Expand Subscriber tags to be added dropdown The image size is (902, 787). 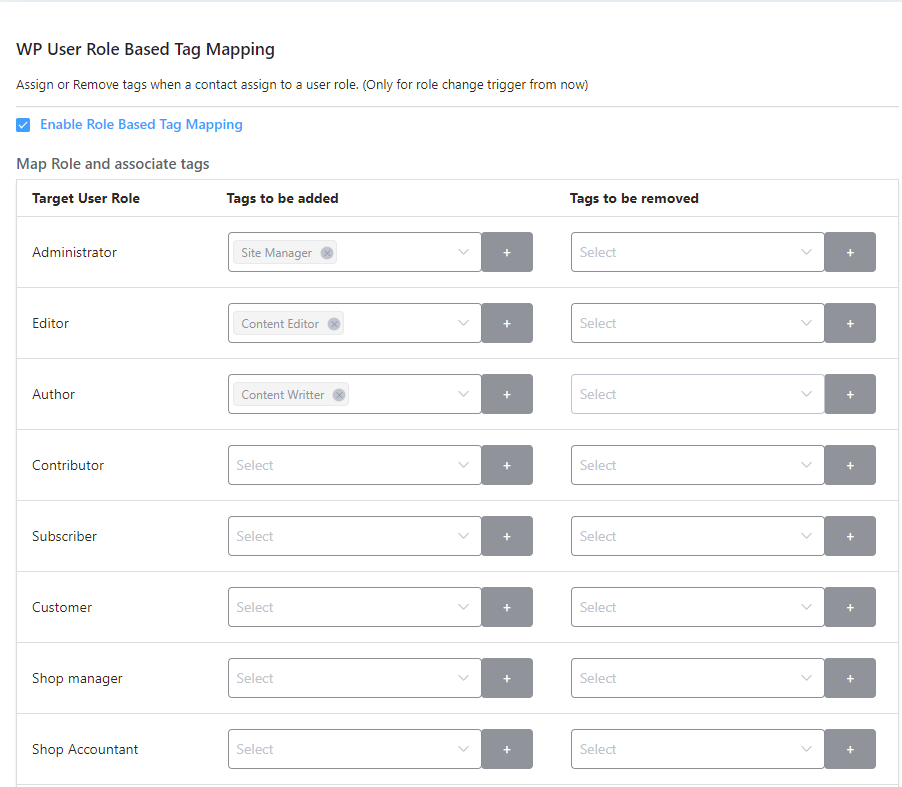tap(354, 537)
